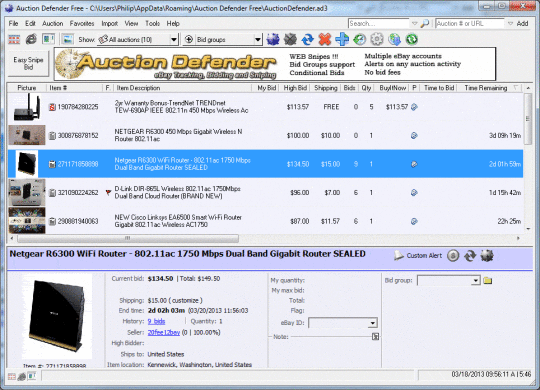Click the status bar grid icon
This screenshot has height=390, width=540.
tap(12, 377)
